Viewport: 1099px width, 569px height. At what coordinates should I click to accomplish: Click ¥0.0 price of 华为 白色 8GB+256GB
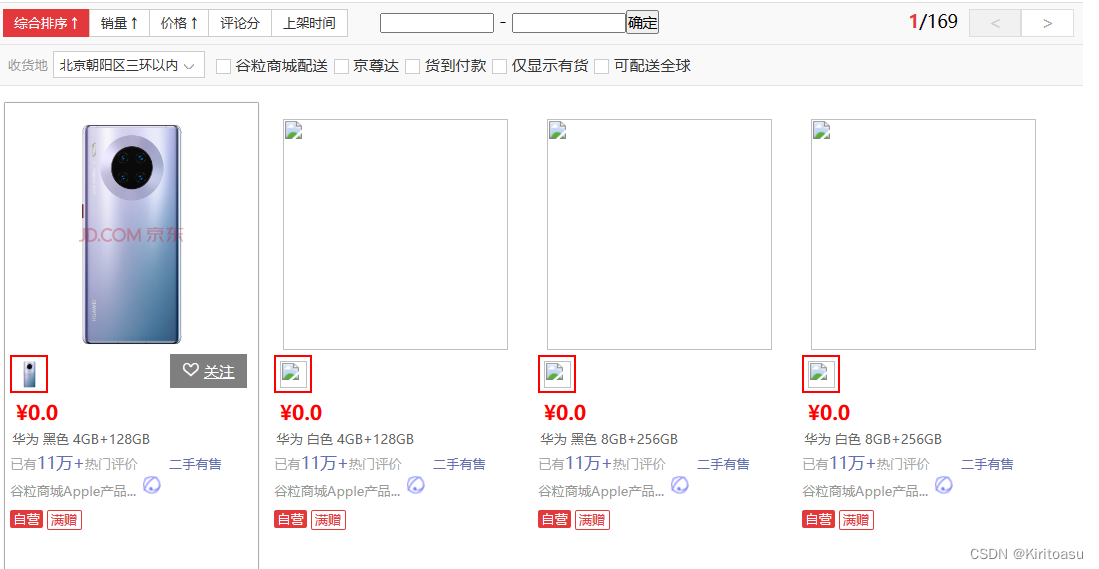[828, 413]
